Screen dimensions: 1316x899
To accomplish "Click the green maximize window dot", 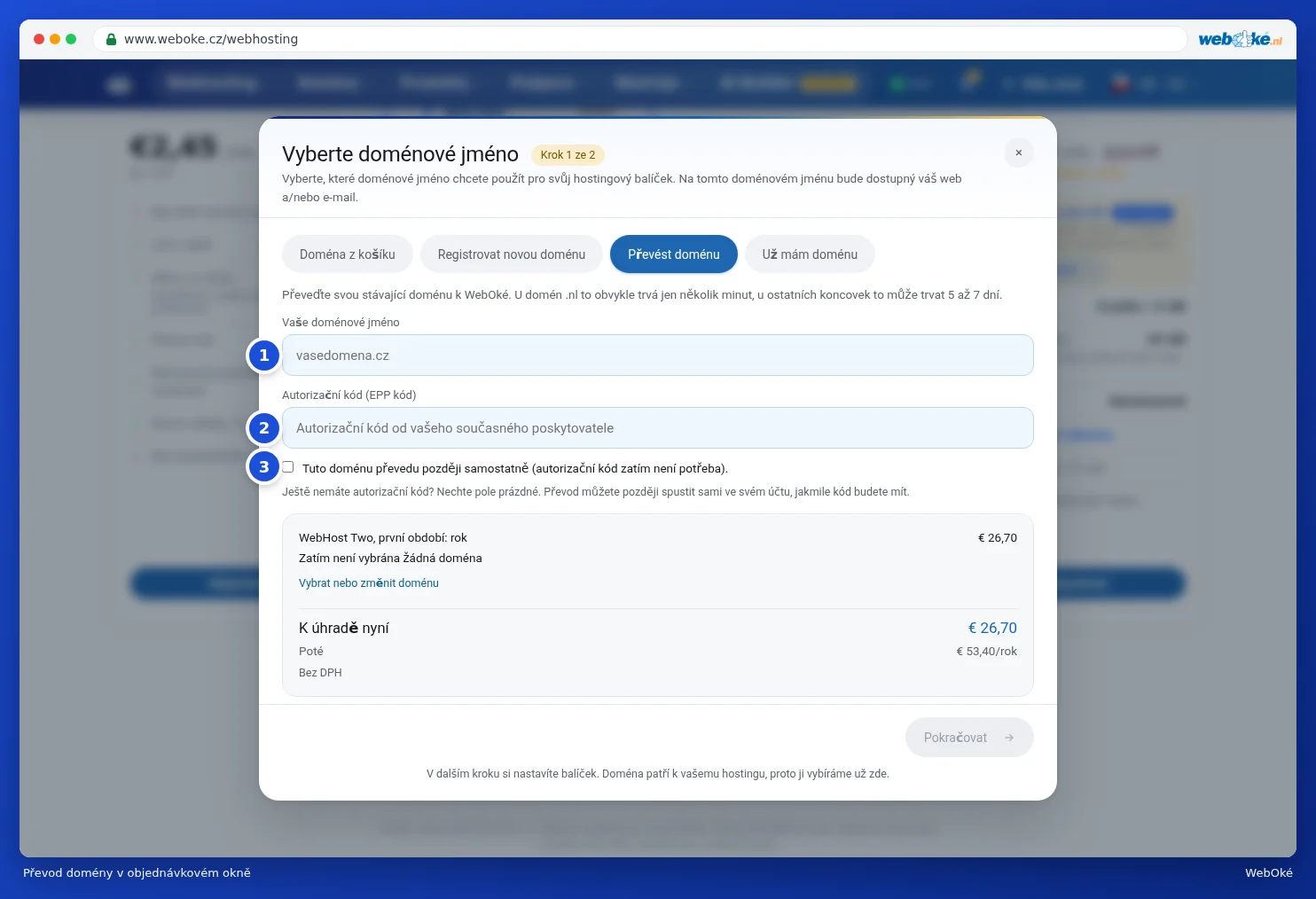I will [x=71, y=39].
